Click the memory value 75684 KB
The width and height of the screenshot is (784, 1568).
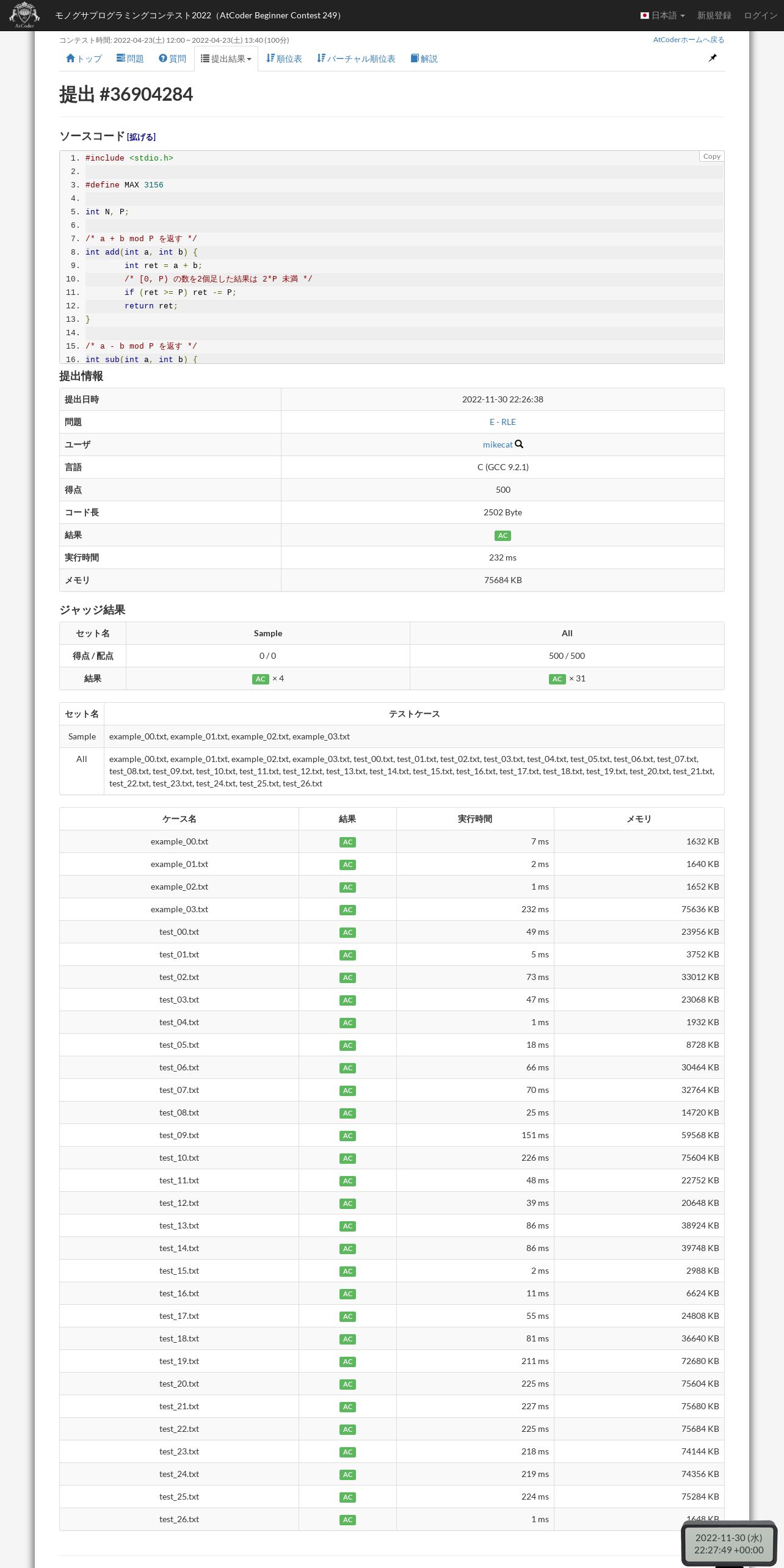pos(503,580)
